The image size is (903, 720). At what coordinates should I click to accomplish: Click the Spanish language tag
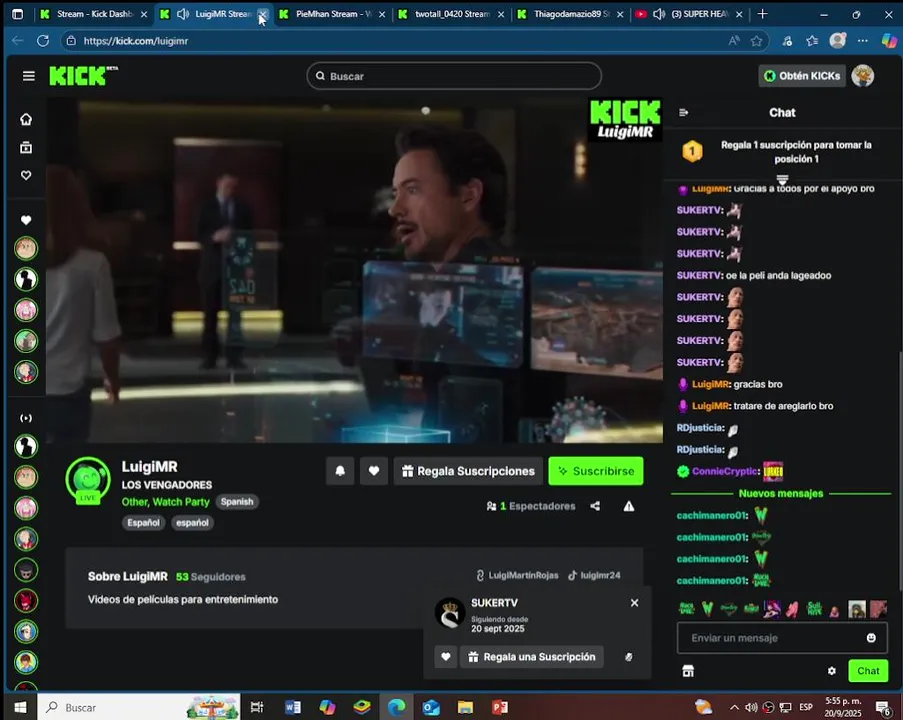pos(237,502)
